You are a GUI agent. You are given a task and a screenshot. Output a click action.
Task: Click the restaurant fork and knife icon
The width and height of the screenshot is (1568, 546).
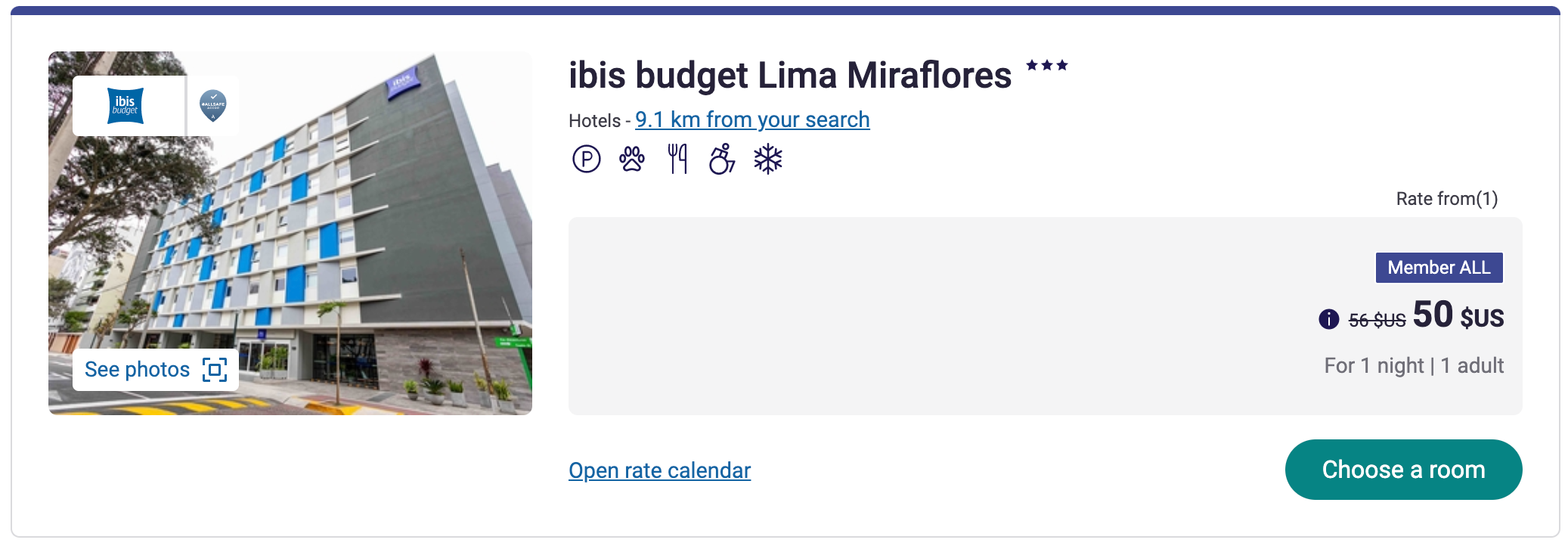click(677, 159)
